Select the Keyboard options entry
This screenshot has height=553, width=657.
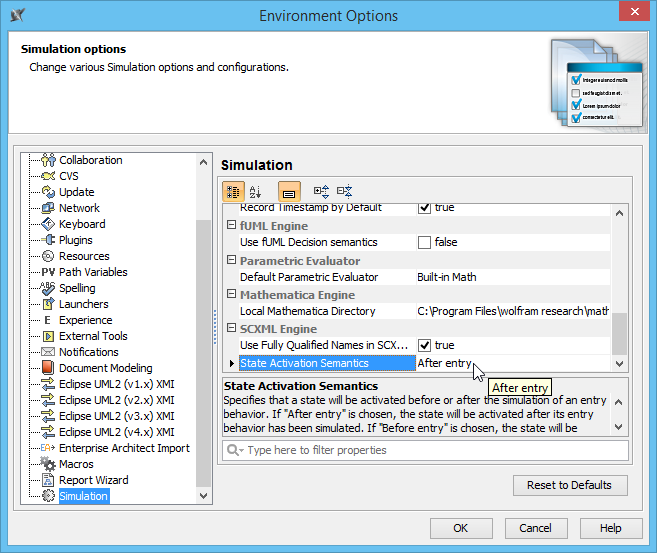[x=82, y=224]
